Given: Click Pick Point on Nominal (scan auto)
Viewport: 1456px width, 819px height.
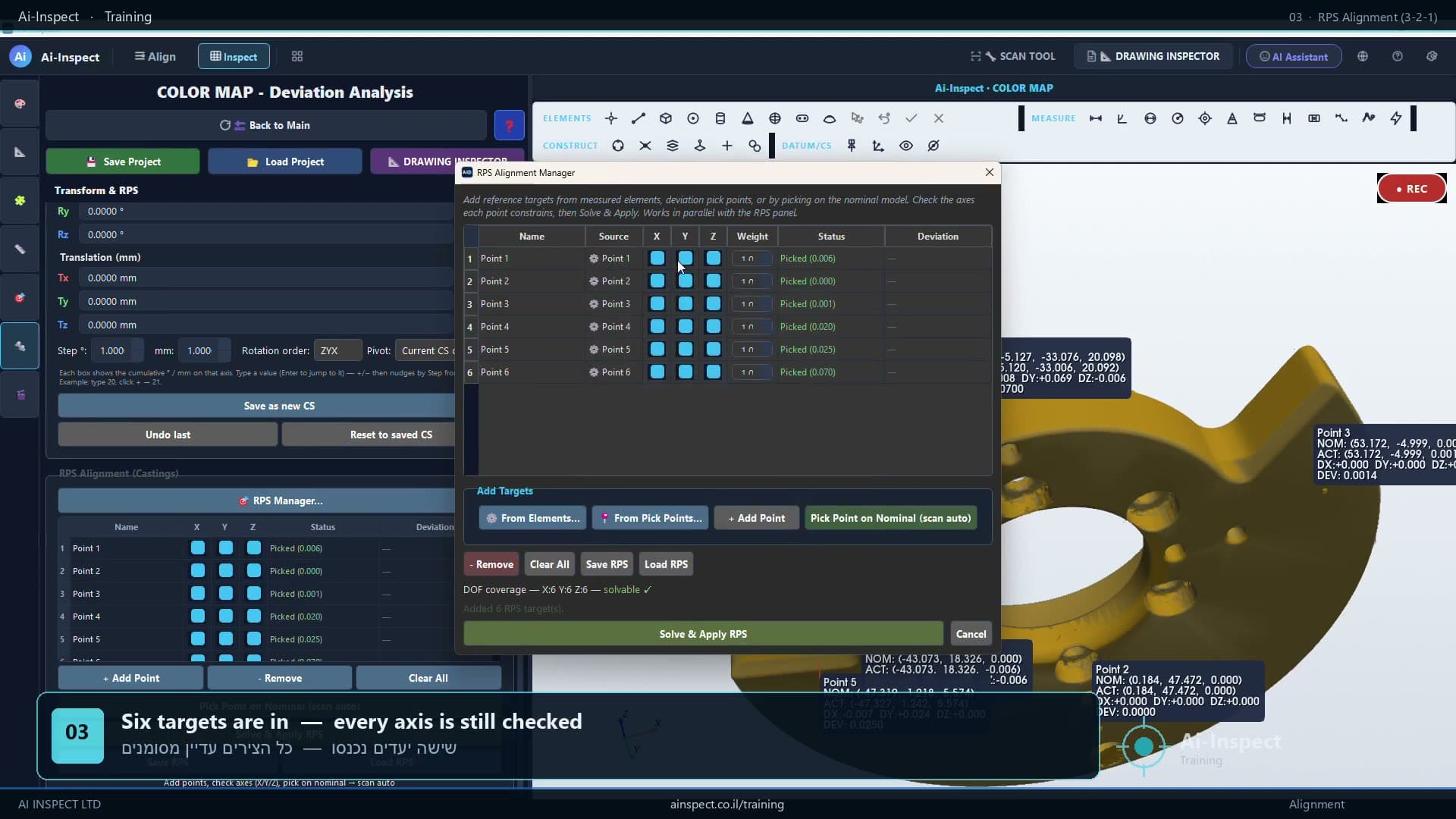Looking at the screenshot, I should (890, 518).
